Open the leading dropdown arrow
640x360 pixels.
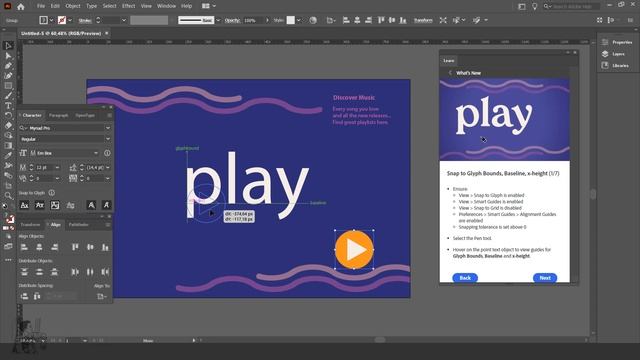(x=108, y=168)
